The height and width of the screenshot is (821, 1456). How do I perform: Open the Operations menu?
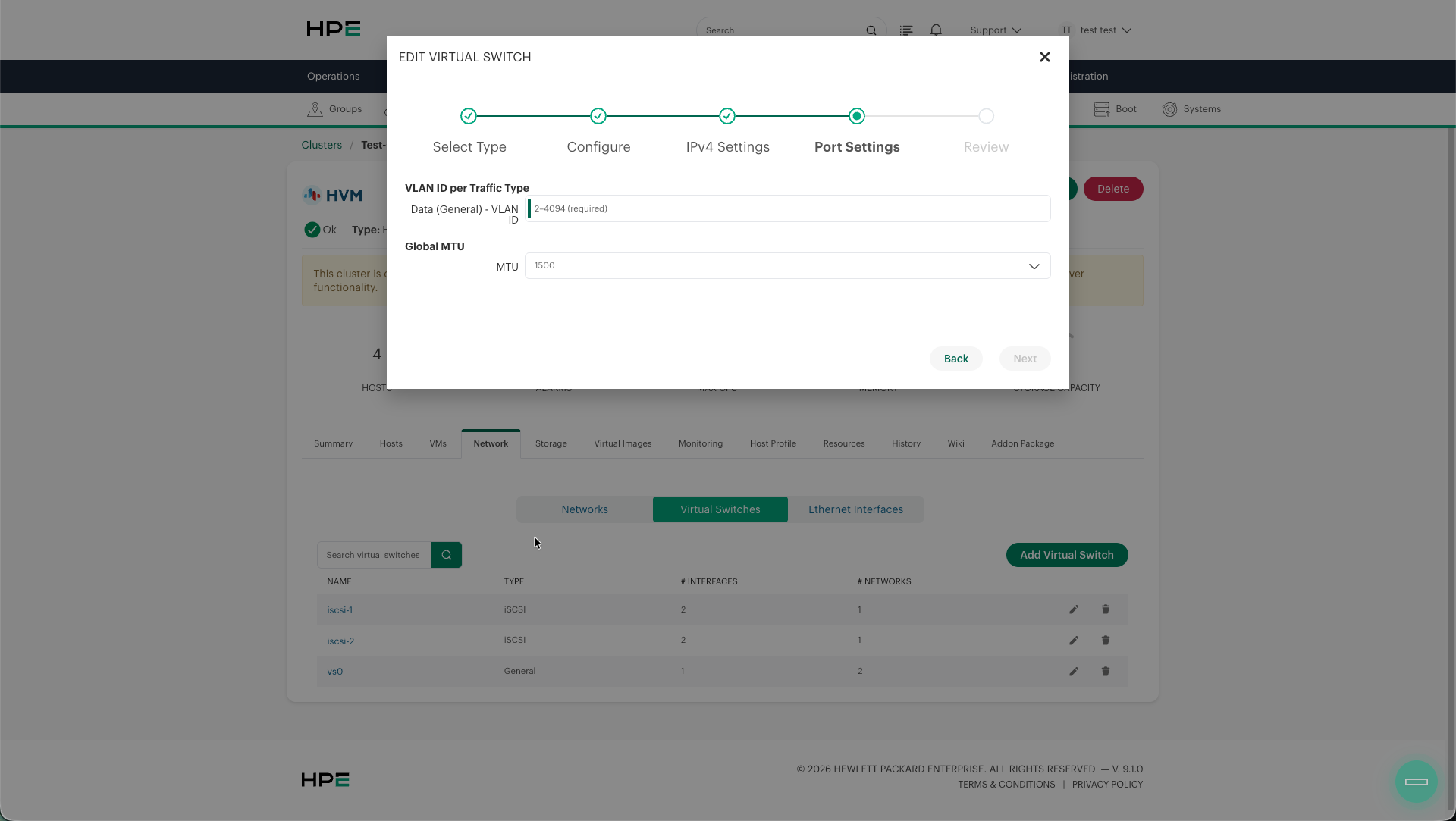333,77
